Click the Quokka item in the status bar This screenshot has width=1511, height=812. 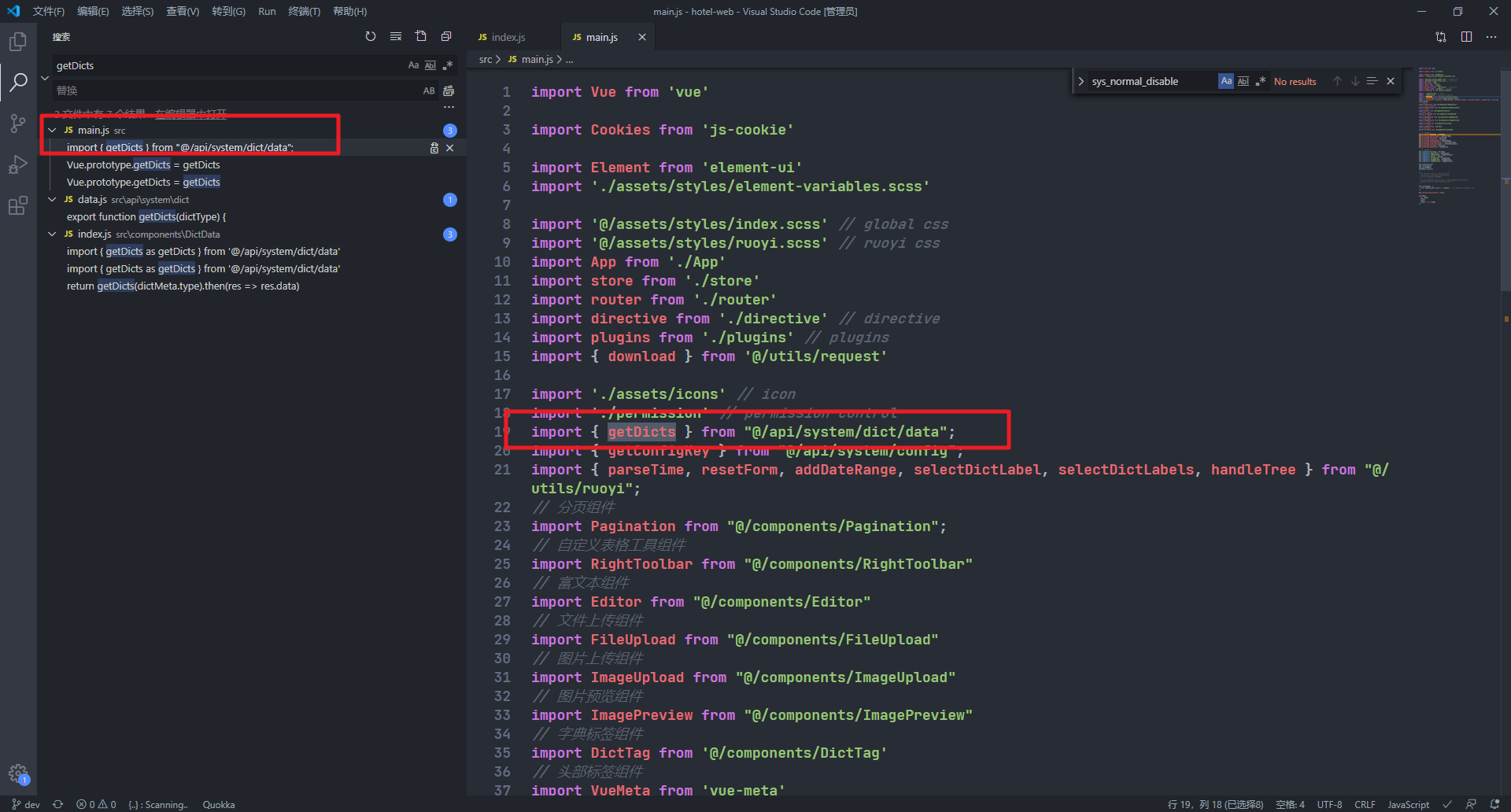tap(218, 804)
